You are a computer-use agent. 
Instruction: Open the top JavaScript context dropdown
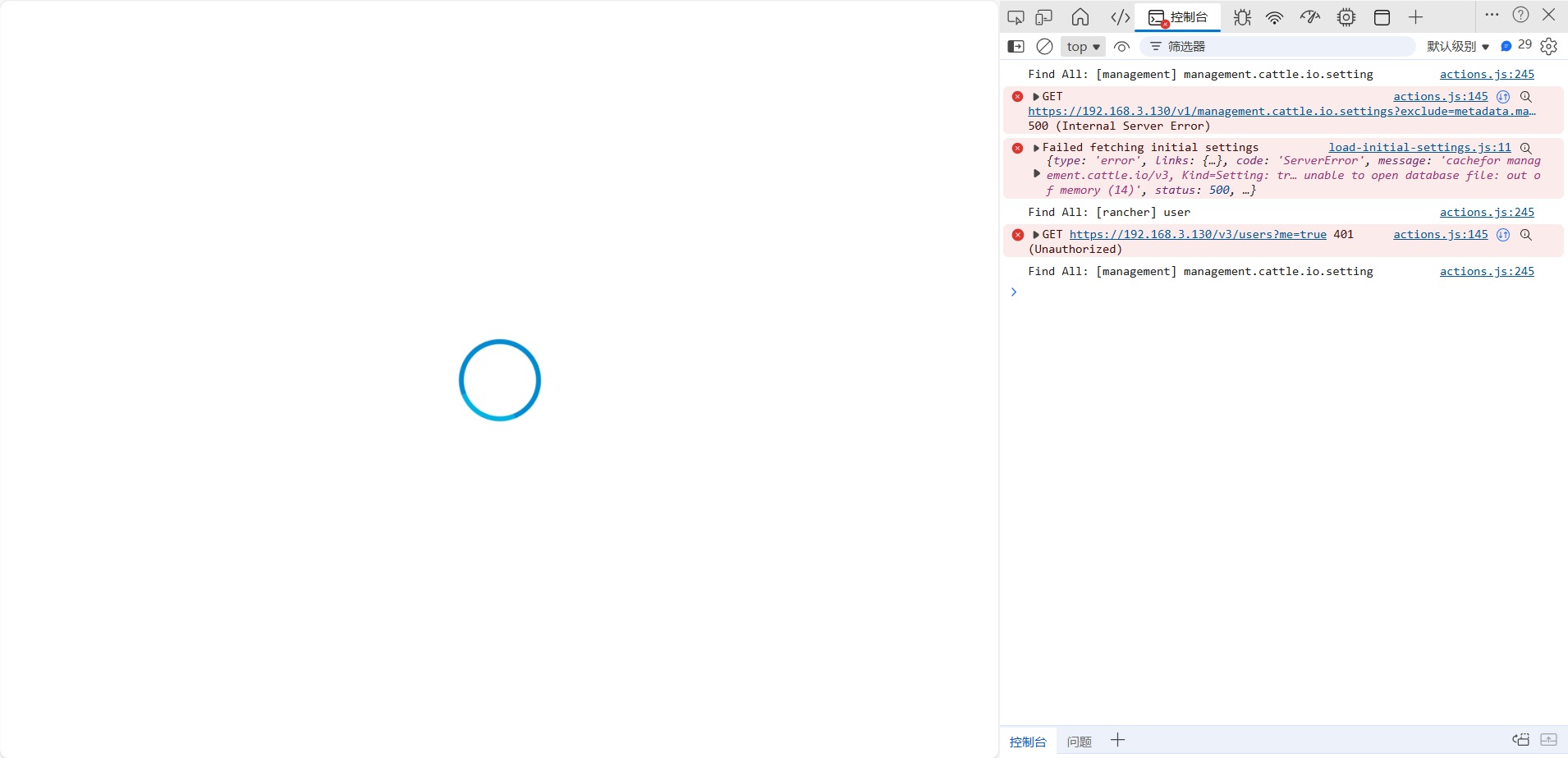pos(1083,47)
